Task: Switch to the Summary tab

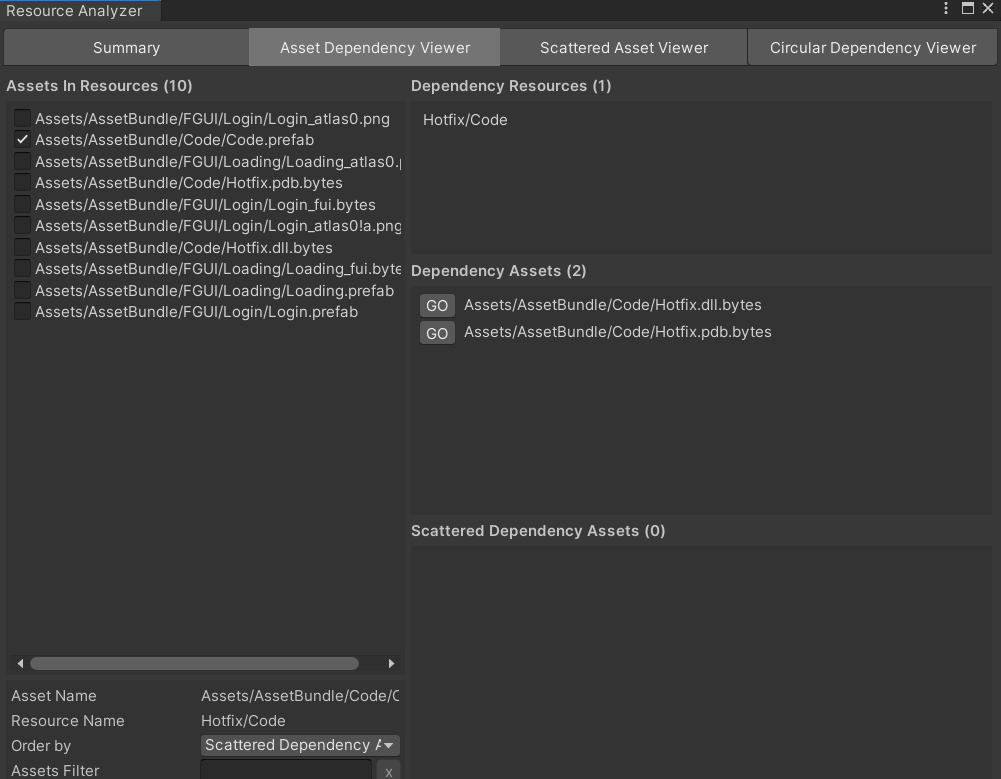Action: tap(126, 47)
